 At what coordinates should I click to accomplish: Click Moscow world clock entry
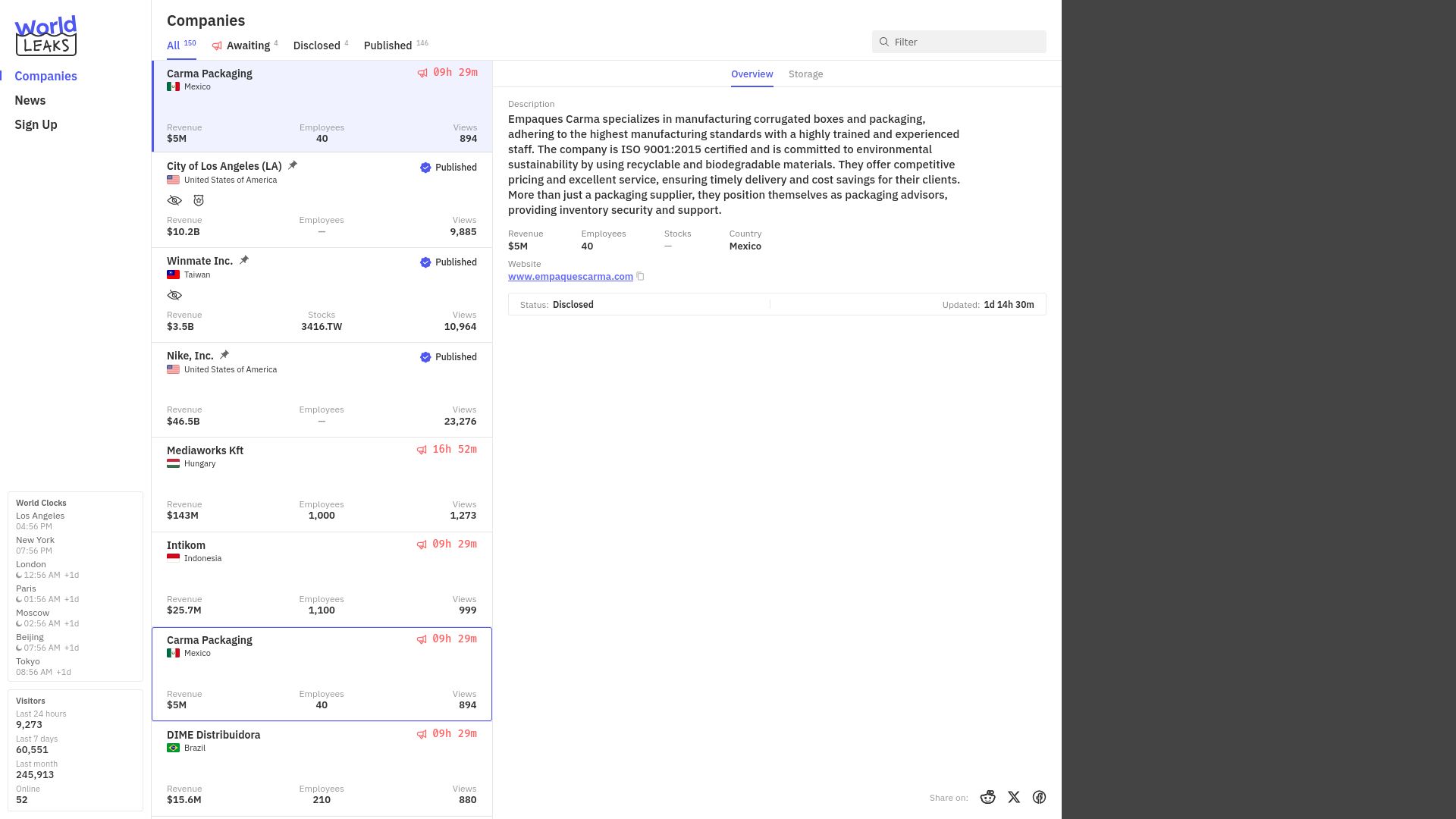[48, 618]
